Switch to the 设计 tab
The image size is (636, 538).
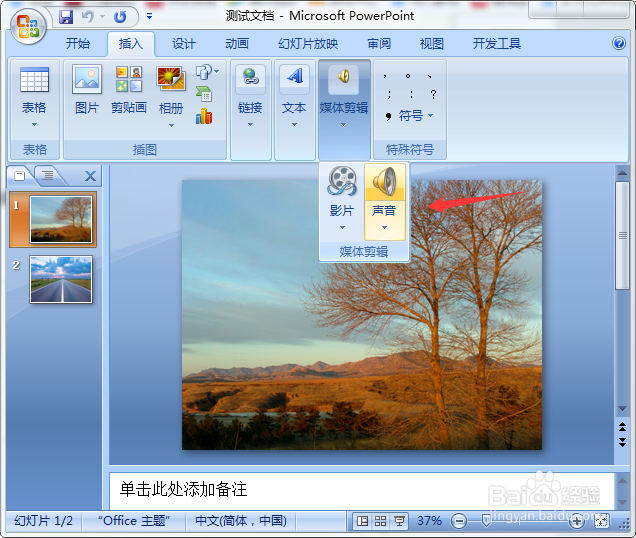tap(184, 43)
